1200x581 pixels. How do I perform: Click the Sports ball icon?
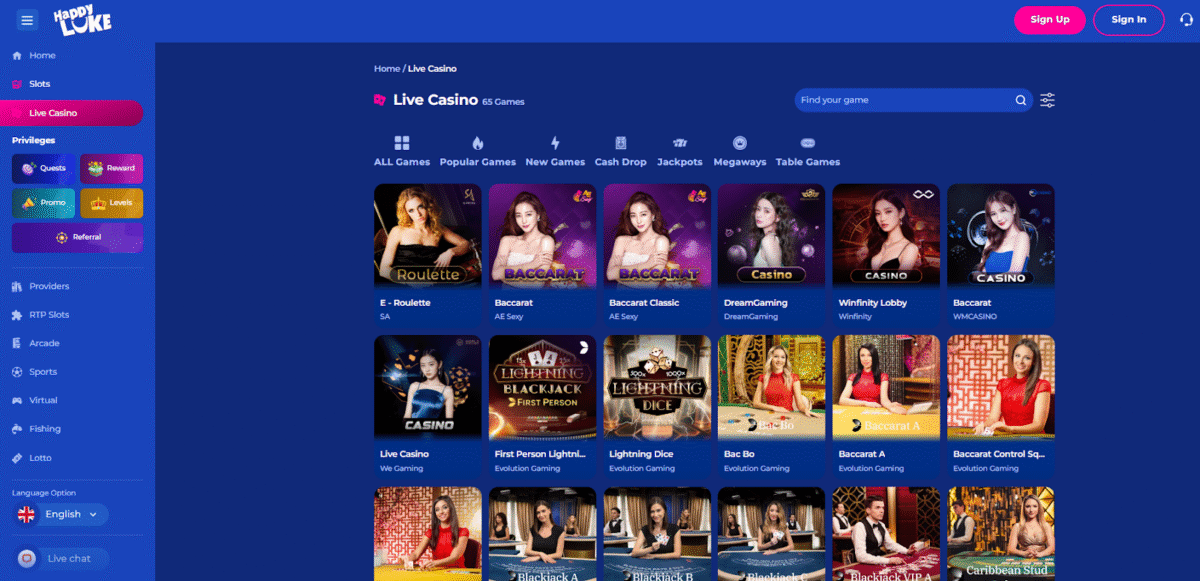[17, 372]
